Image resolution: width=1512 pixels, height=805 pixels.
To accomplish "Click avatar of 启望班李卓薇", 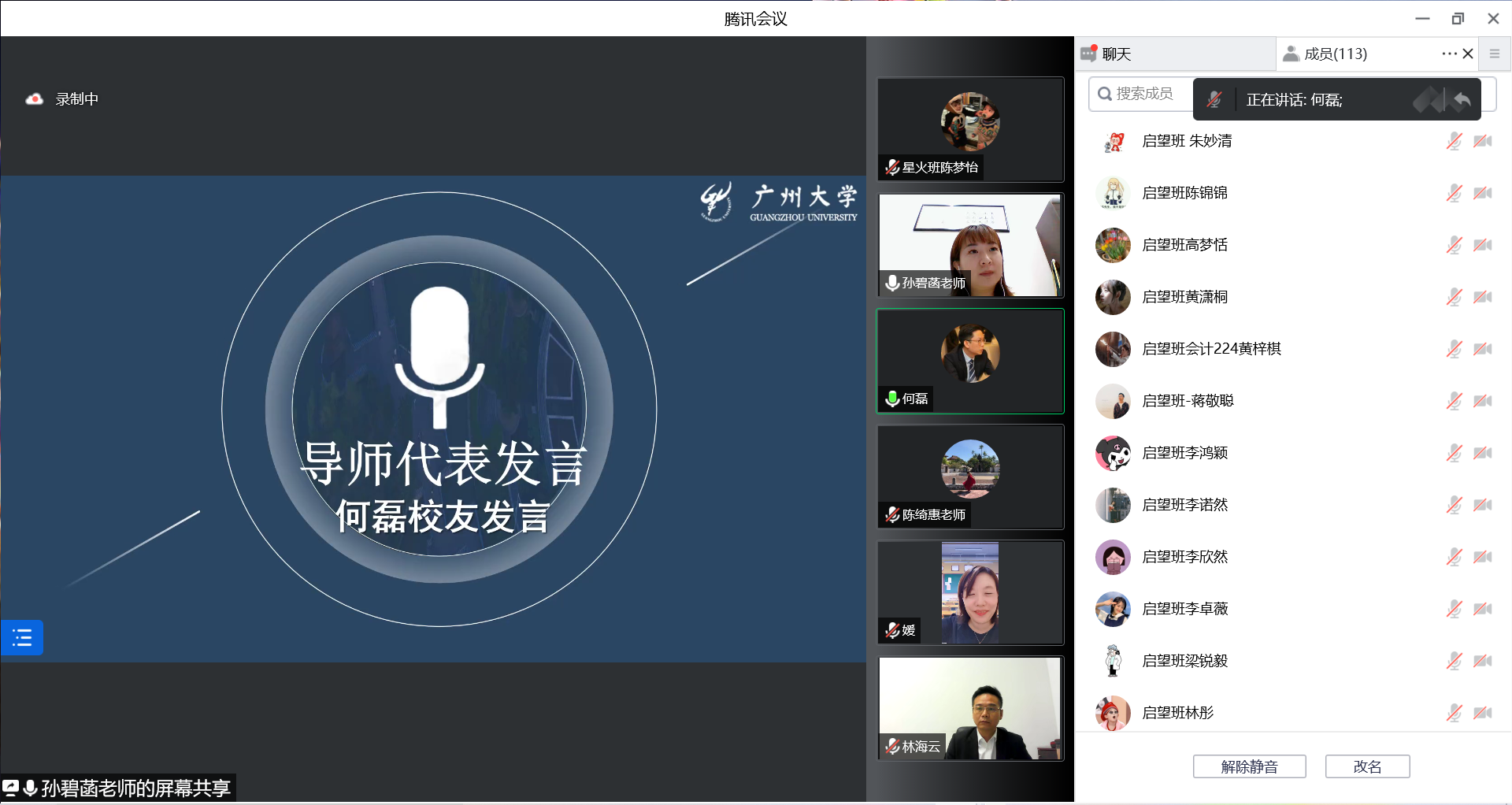I will coord(1113,609).
